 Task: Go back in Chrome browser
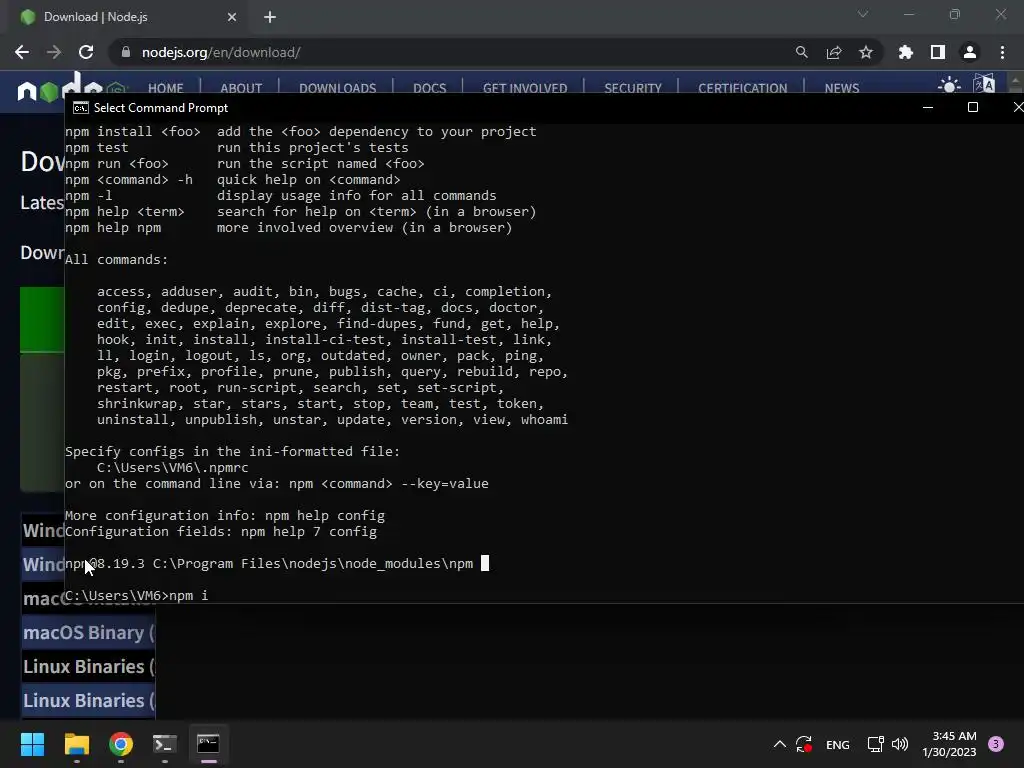click(x=22, y=52)
